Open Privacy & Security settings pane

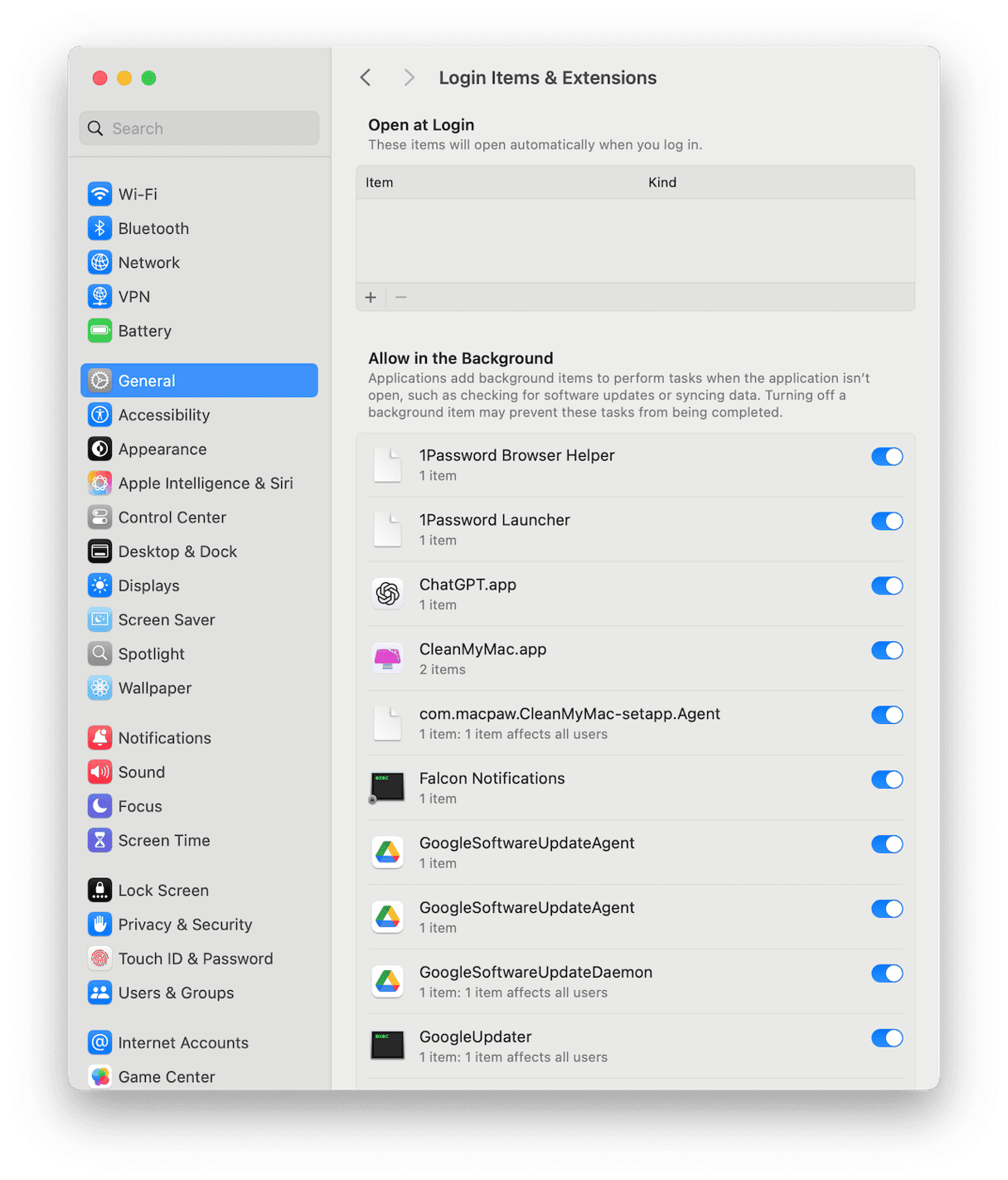199,925
